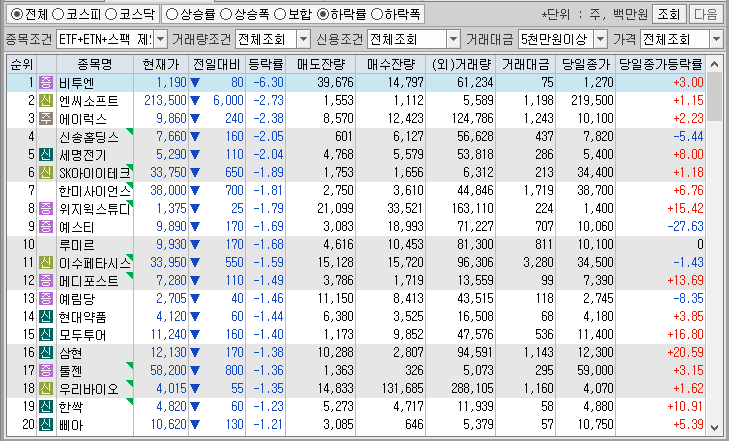Image resolution: width=729 pixels, height=441 pixels.
Task: Select the 비투엔 stock name
Action: click(77, 83)
